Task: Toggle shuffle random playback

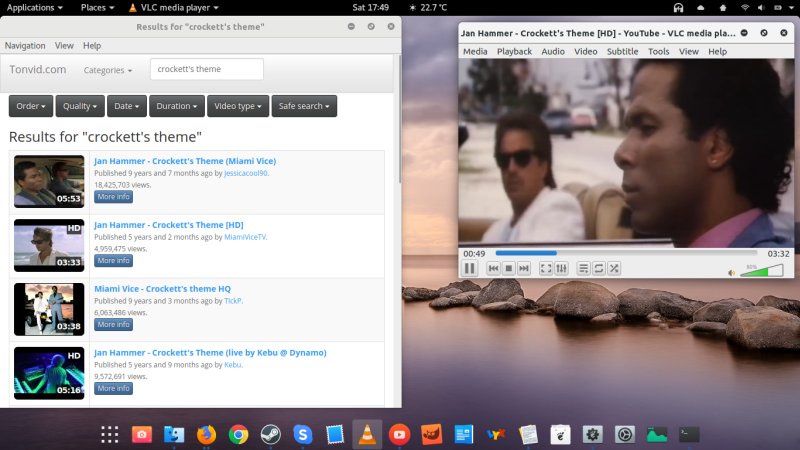Action: click(x=614, y=269)
